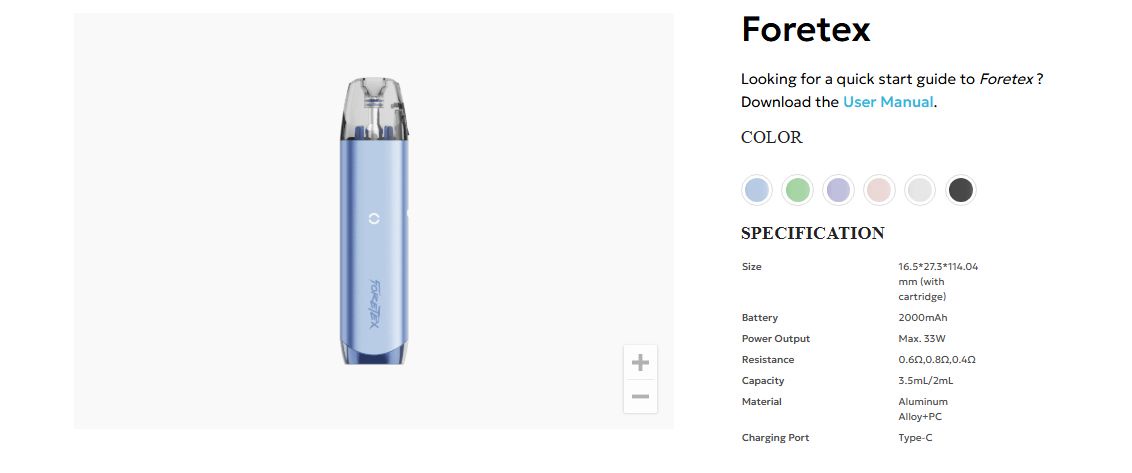
Task: Zoom out with the minus button
Action: (641, 397)
